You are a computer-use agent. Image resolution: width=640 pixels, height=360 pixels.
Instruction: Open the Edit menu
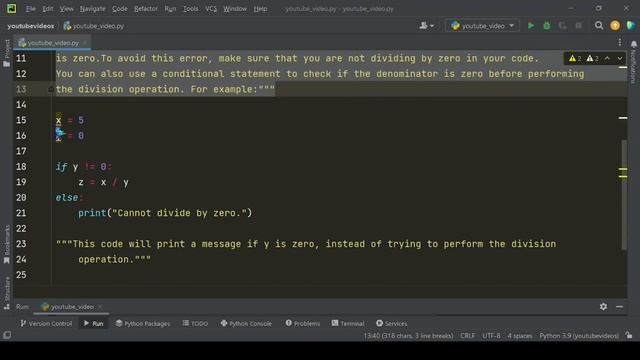48,9
